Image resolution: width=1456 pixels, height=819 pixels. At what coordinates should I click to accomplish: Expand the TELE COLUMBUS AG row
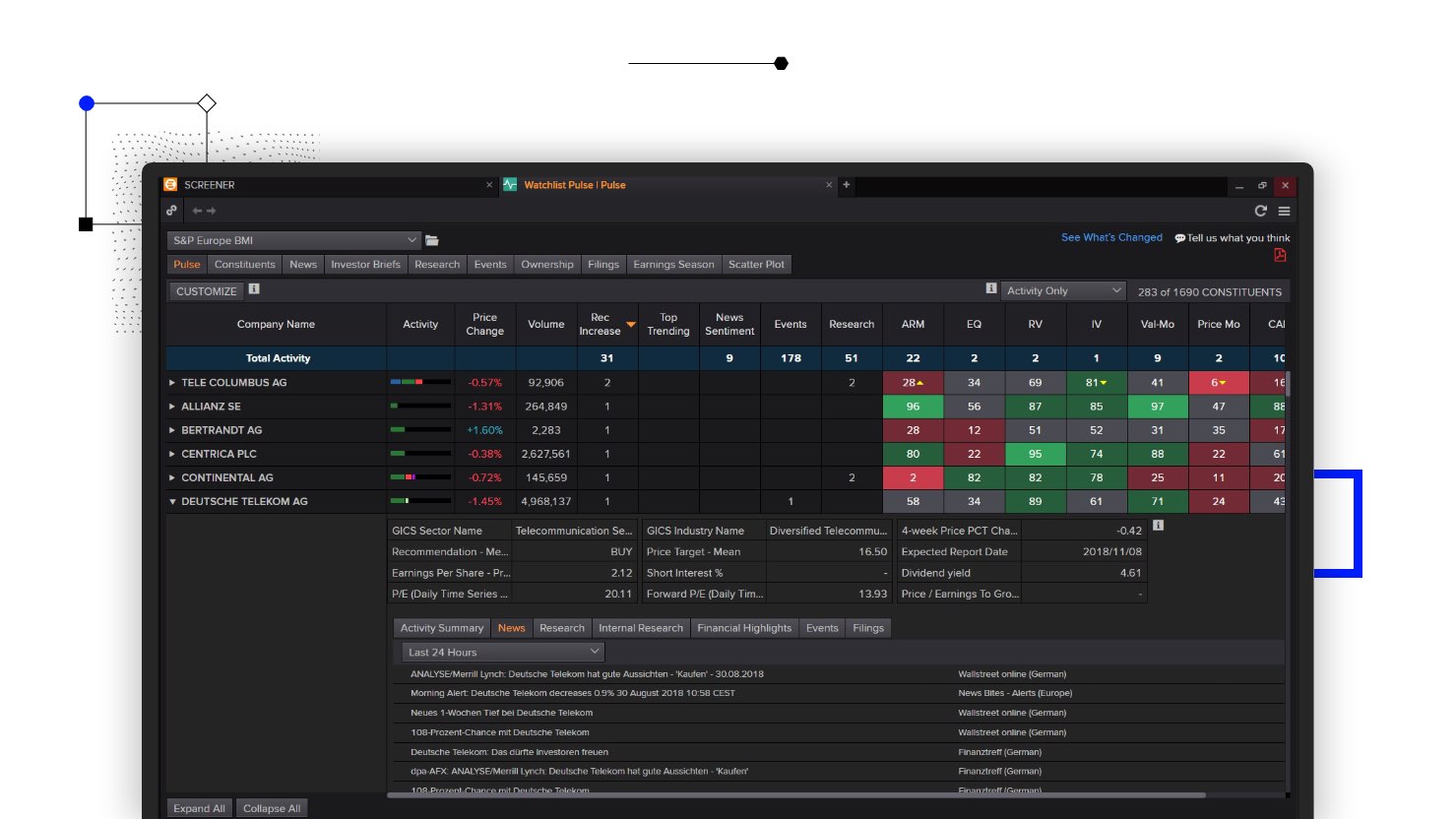(x=172, y=382)
